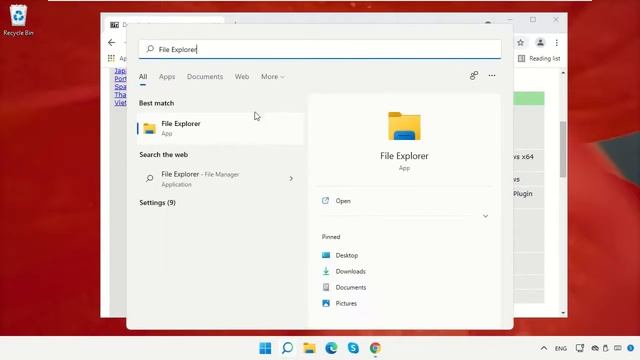Open the three-dot search options menu

[x=492, y=76]
